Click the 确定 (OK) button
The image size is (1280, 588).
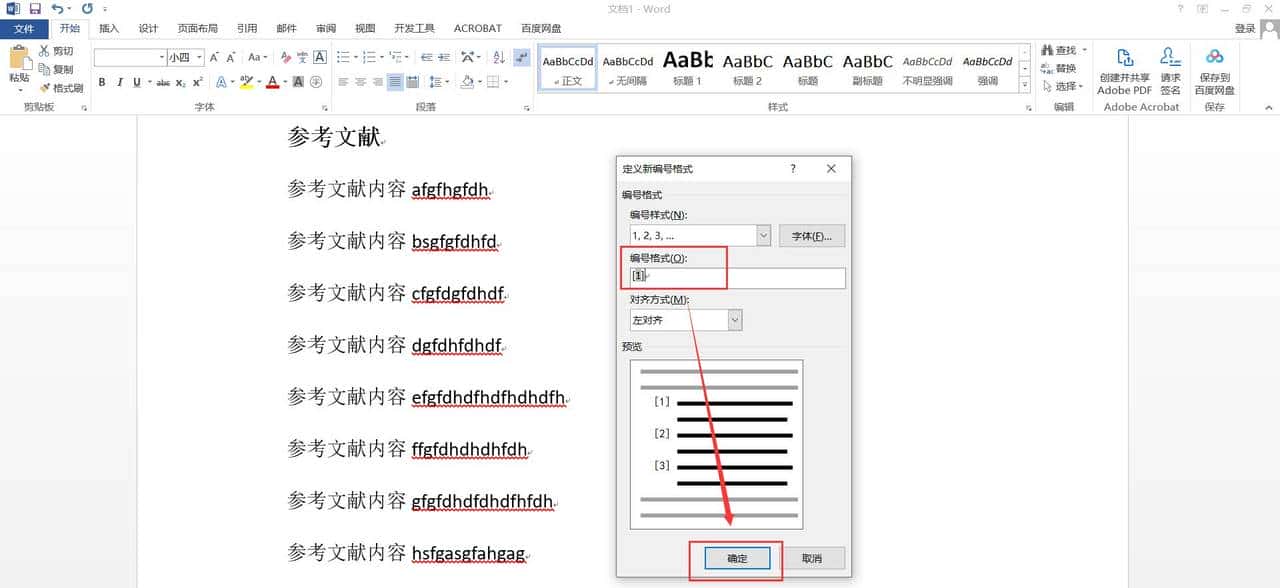[737, 558]
